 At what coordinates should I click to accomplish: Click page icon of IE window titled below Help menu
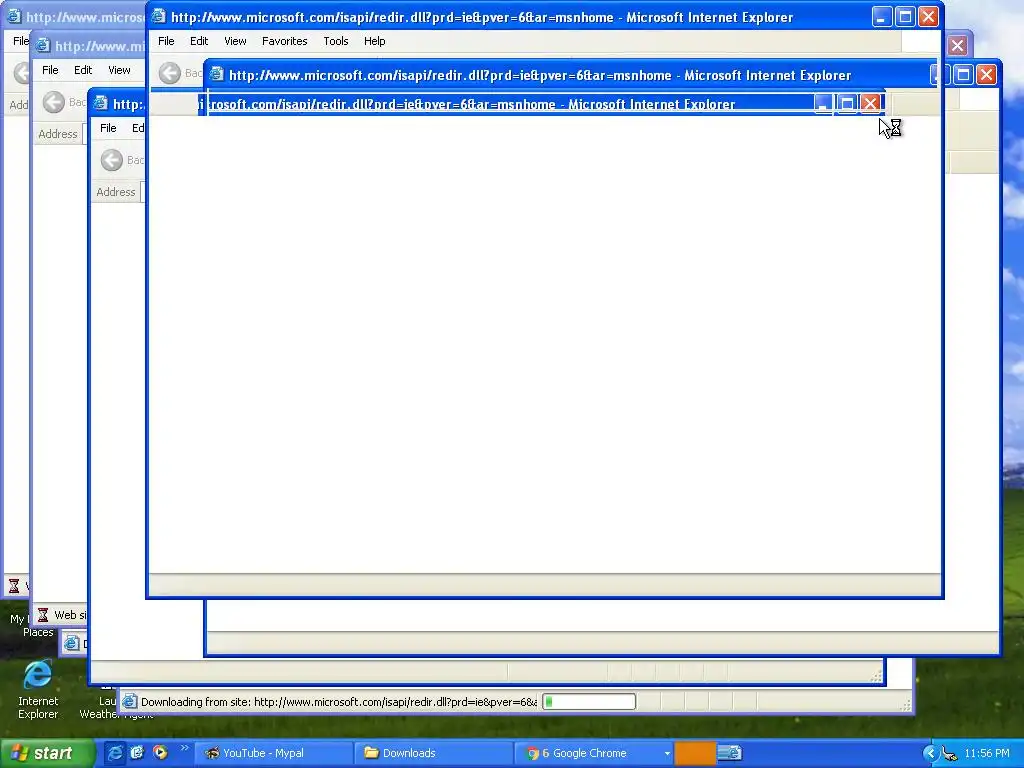click(217, 74)
